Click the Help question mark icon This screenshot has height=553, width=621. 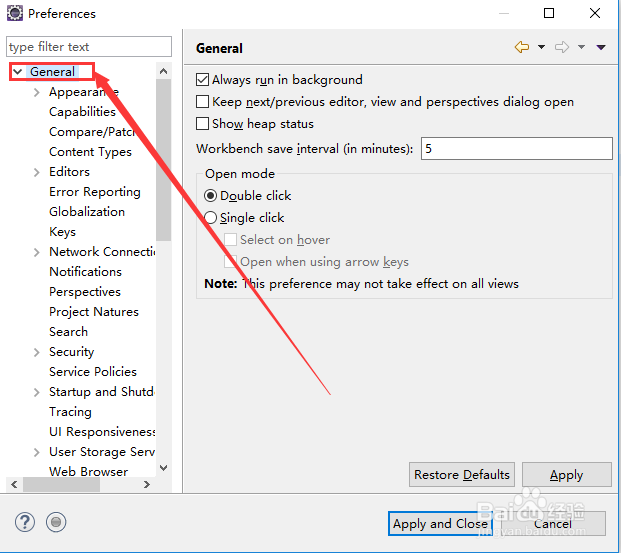point(25,522)
